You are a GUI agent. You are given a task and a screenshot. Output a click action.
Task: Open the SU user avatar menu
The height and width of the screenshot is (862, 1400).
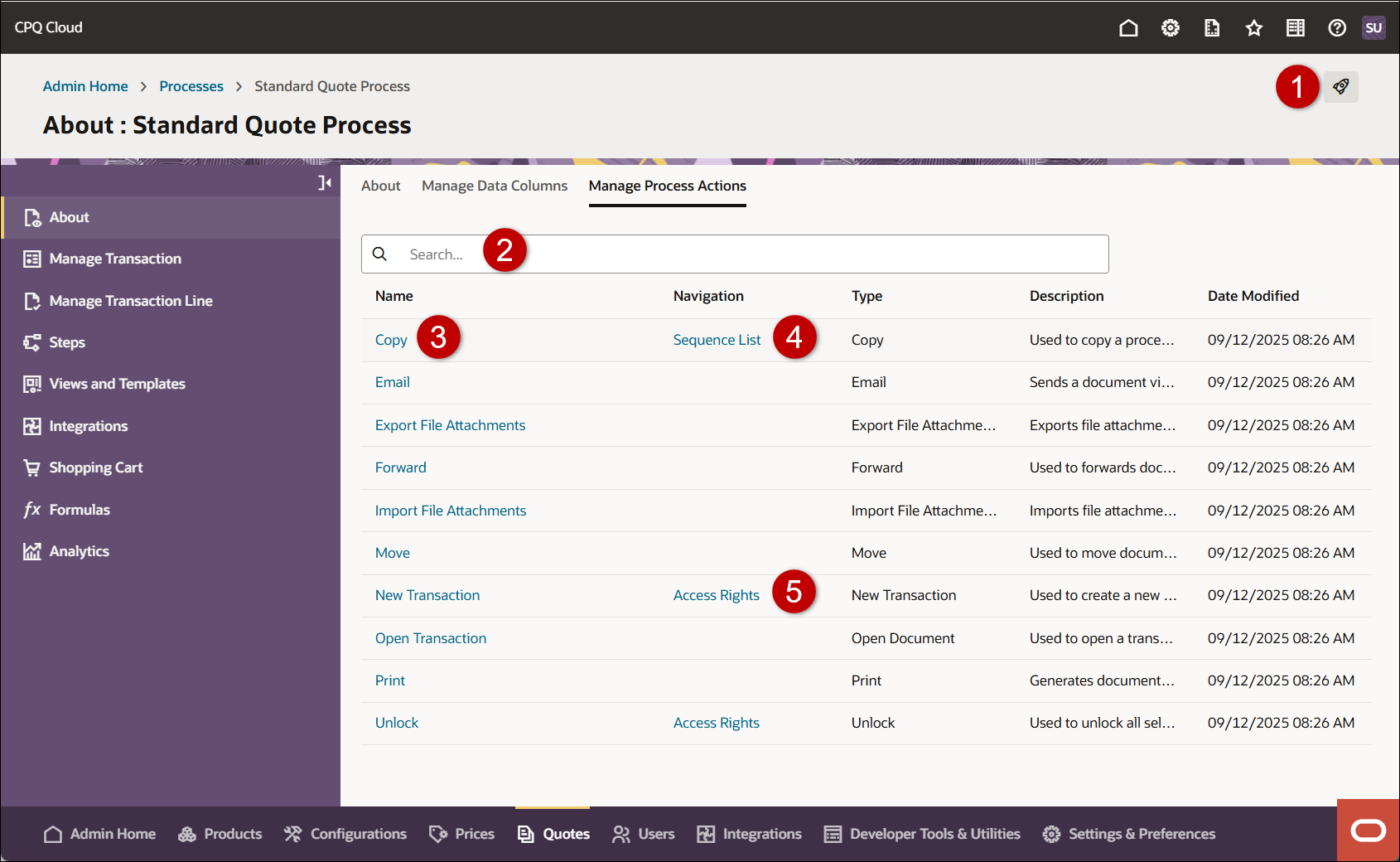point(1373,28)
